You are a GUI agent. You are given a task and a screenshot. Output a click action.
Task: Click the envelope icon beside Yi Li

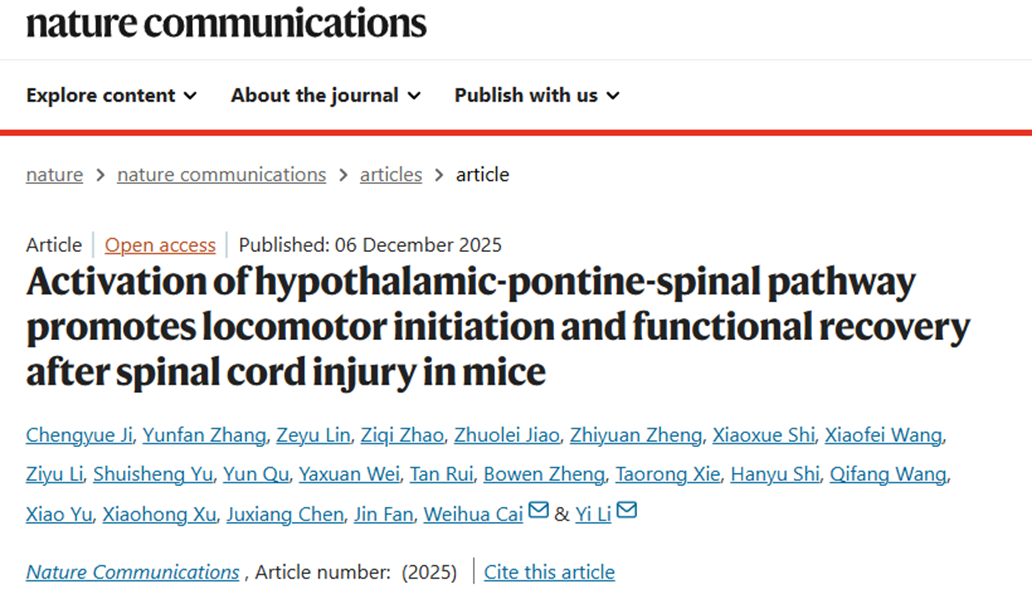click(627, 510)
